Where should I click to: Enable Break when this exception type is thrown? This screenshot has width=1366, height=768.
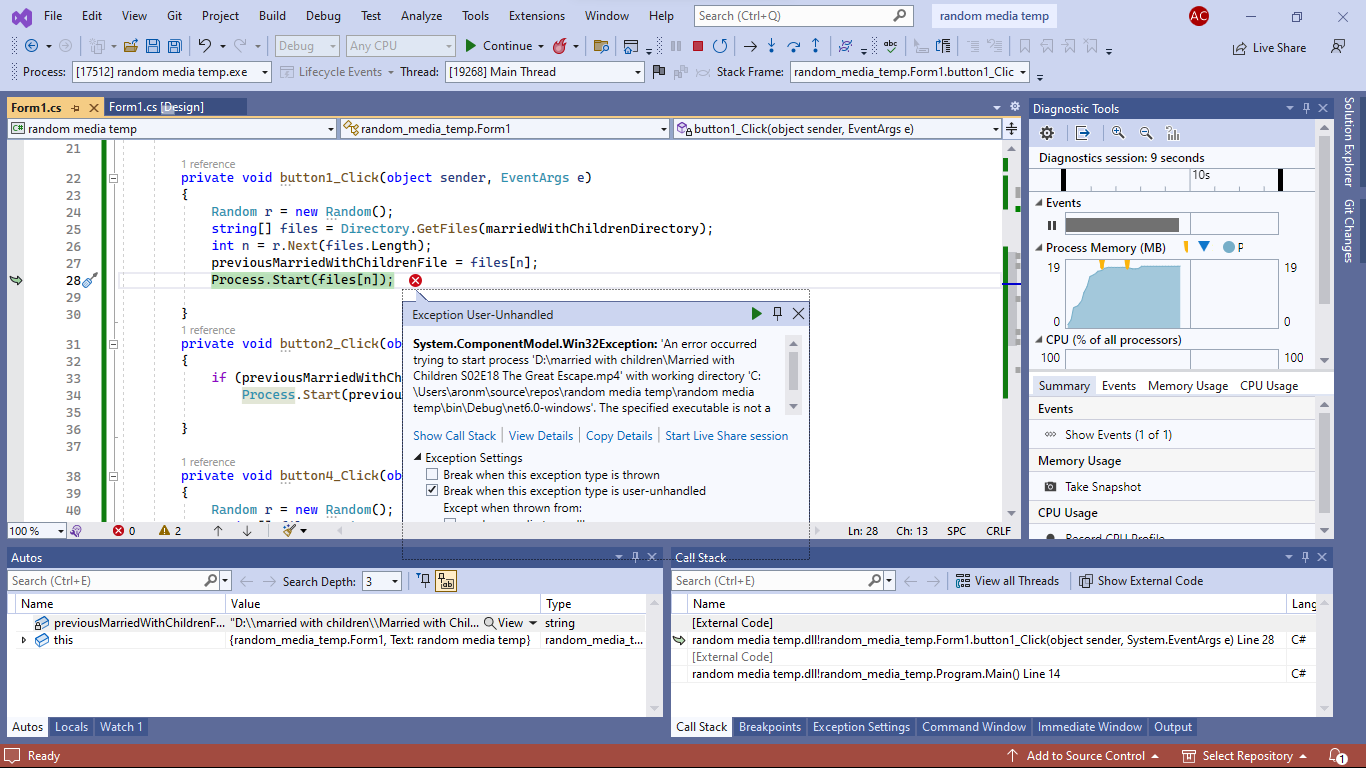click(x=432, y=475)
